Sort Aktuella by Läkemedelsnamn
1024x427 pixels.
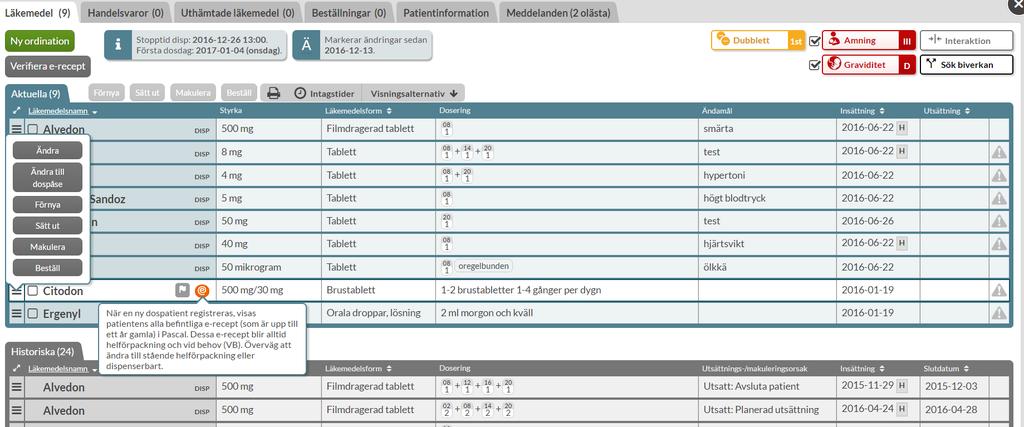[x=63, y=112]
